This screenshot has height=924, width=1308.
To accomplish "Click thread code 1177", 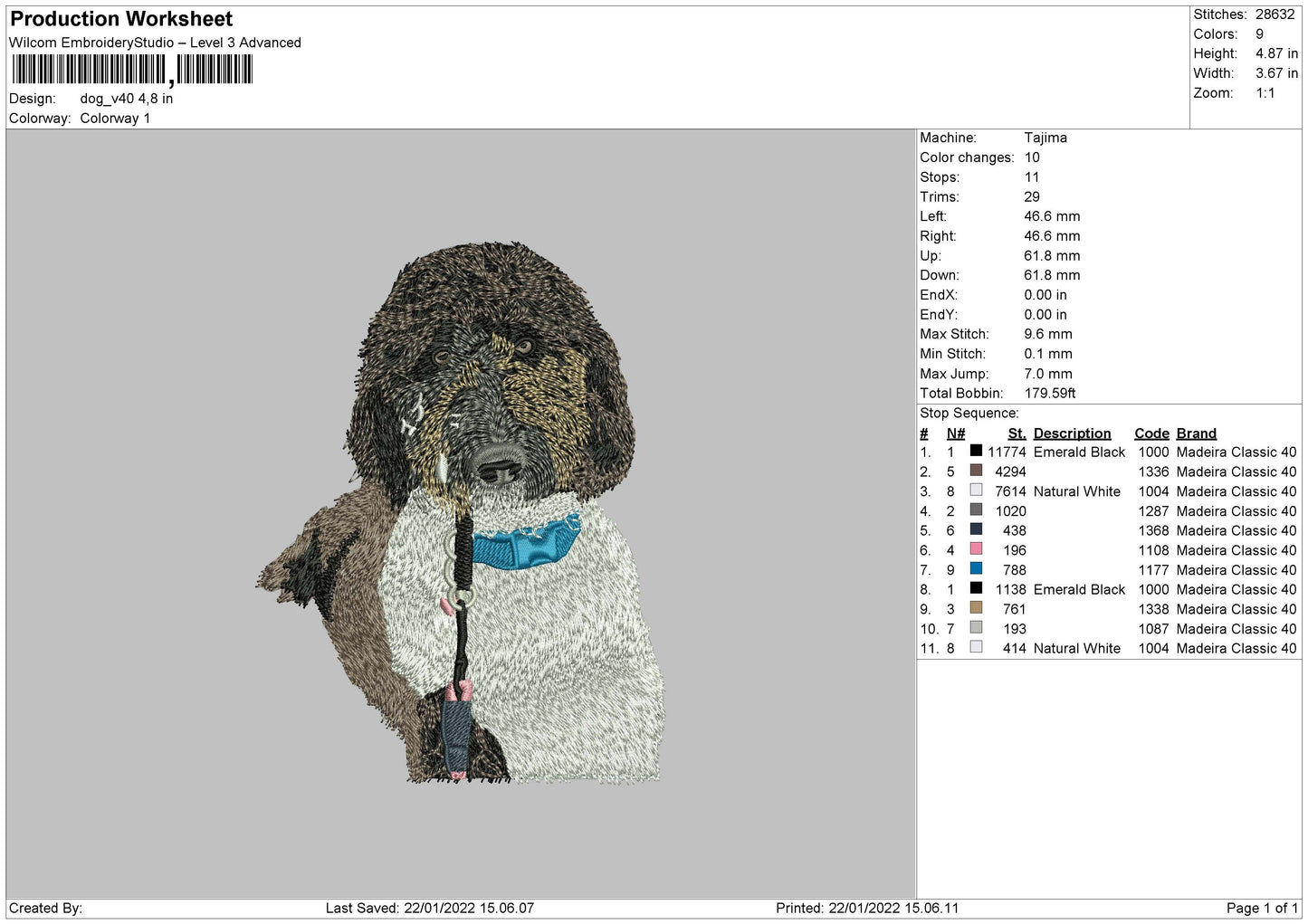I will click(1153, 570).
